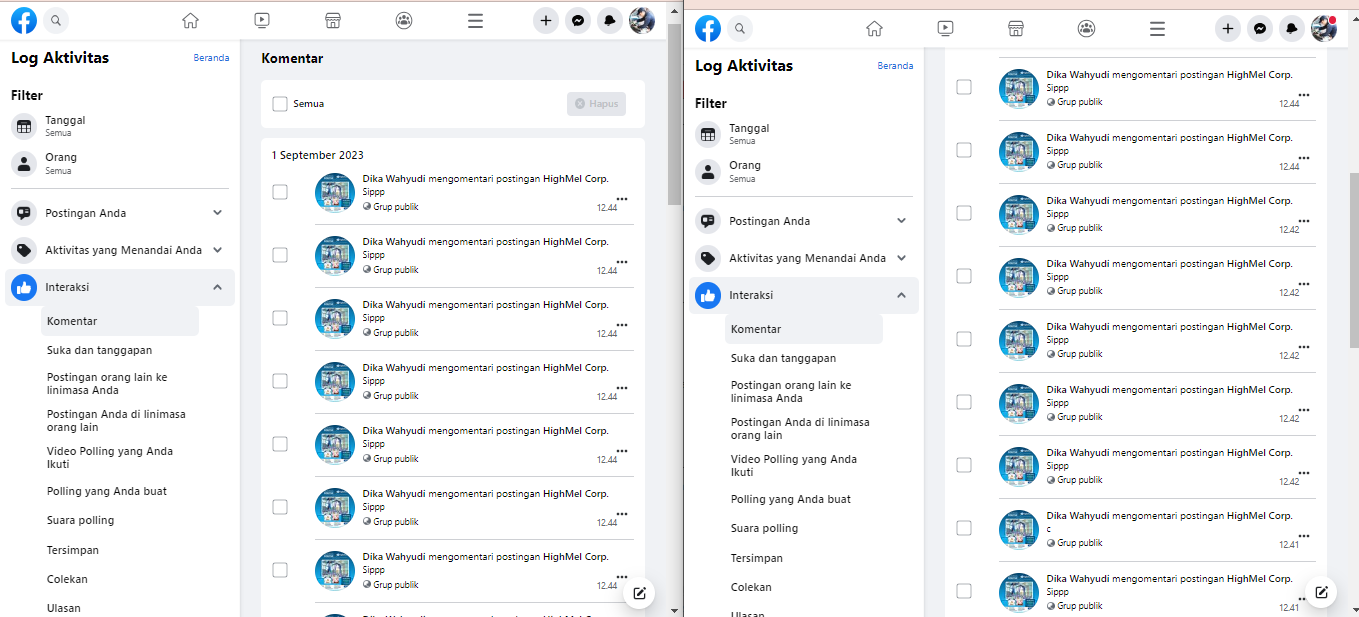
Task: Open Orang filter in right window
Action: (x=804, y=171)
